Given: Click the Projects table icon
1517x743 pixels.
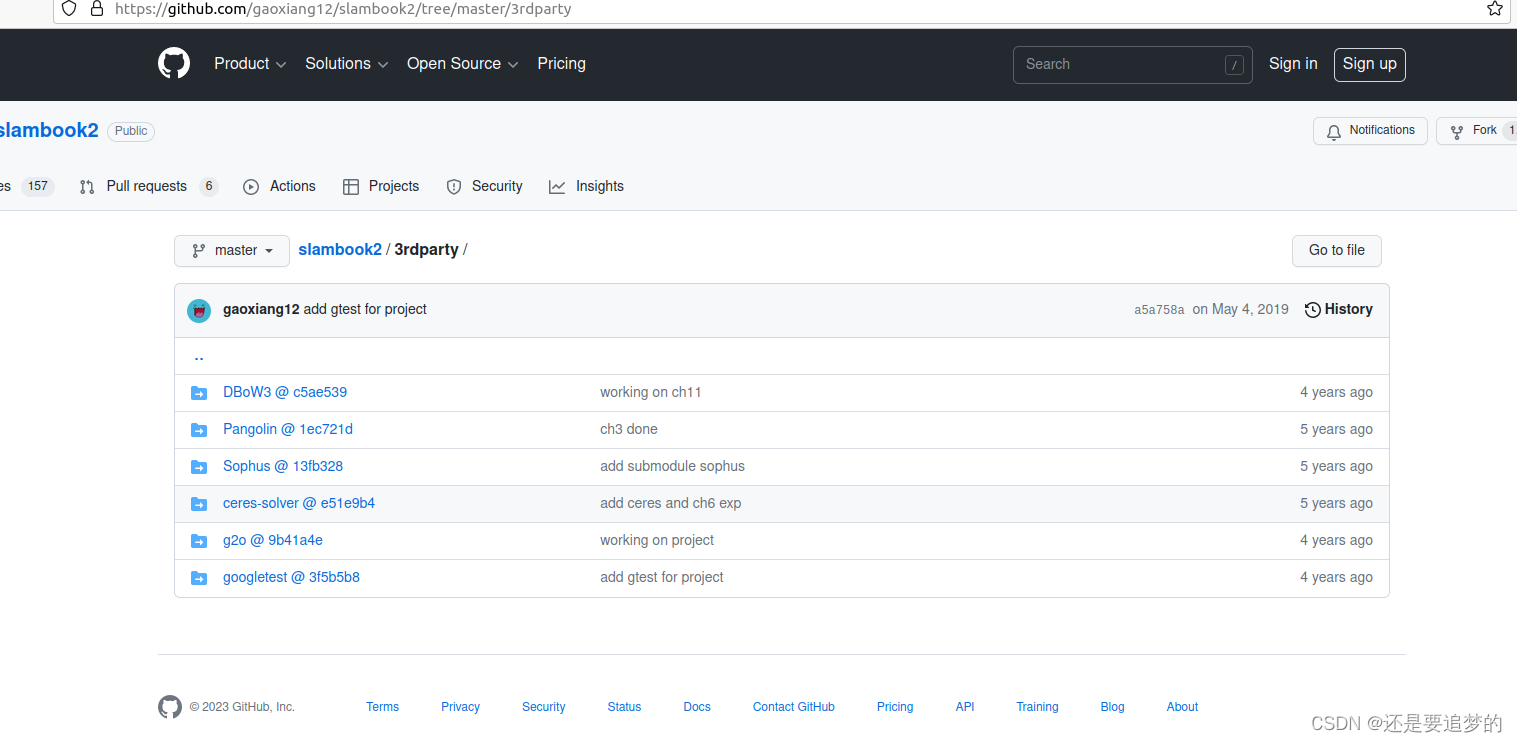Looking at the screenshot, I should coord(351,187).
